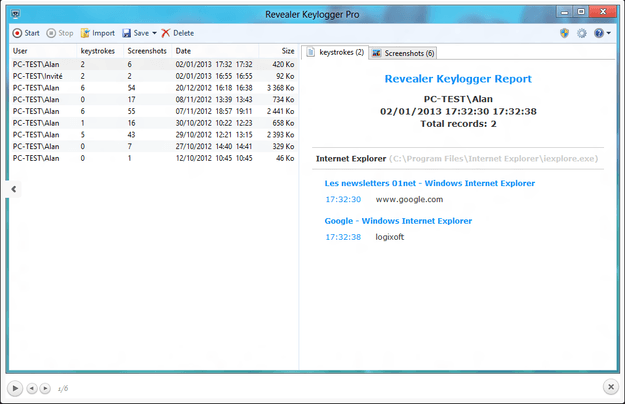625x404 pixels.
Task: Click the 3 368 Ko size cell
Action: click(x=281, y=88)
